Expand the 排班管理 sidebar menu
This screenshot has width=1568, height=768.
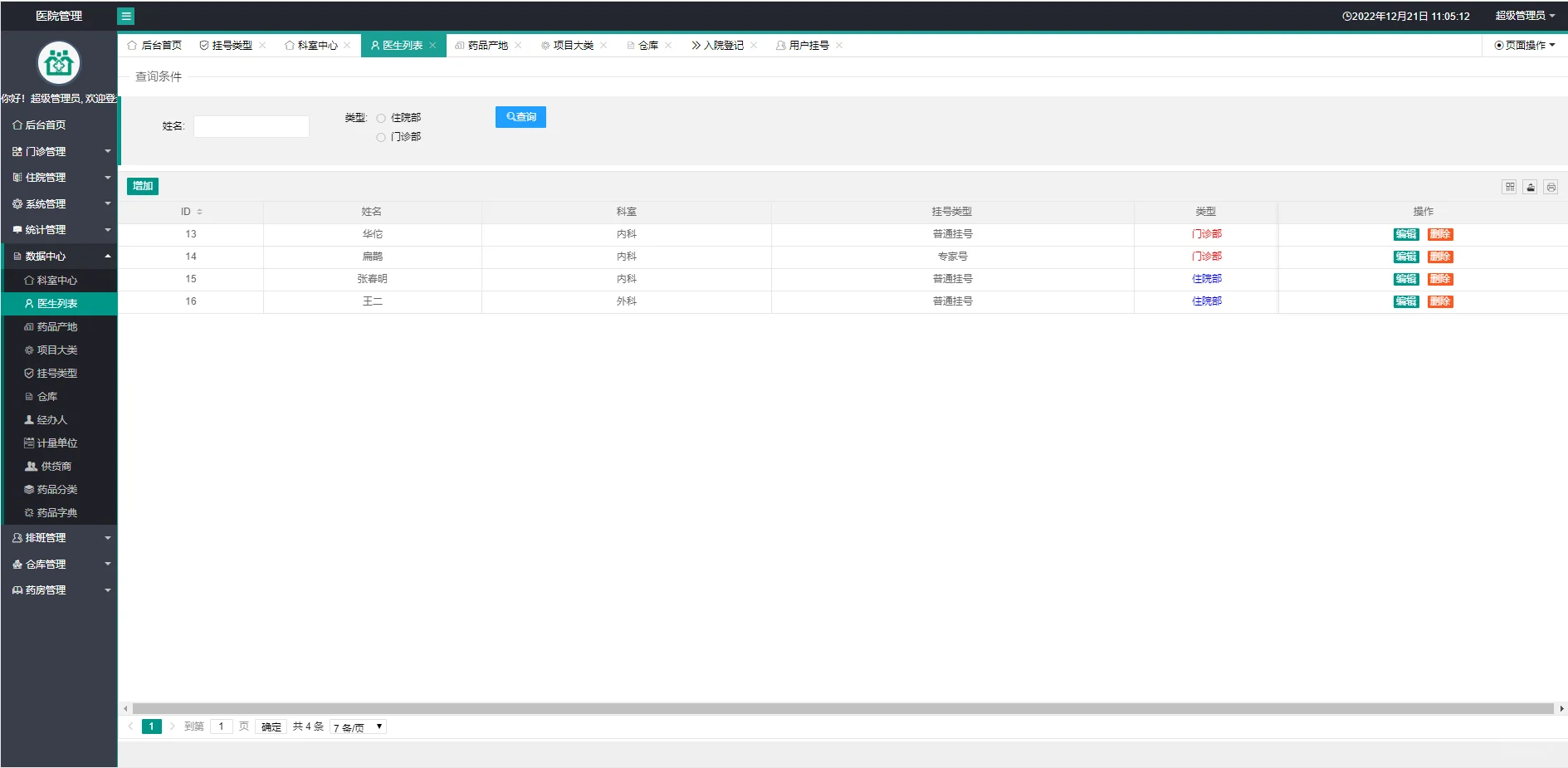pyautogui.click(x=59, y=538)
